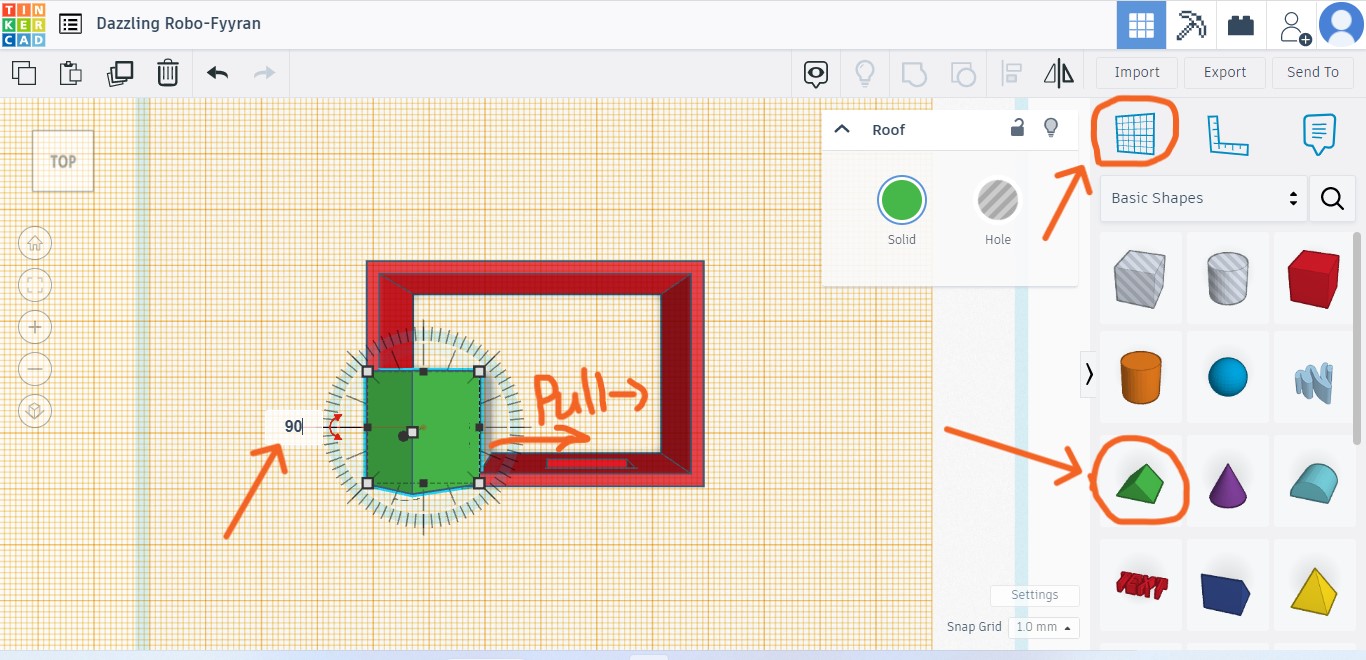Select the Workplane tool

point(1135,133)
